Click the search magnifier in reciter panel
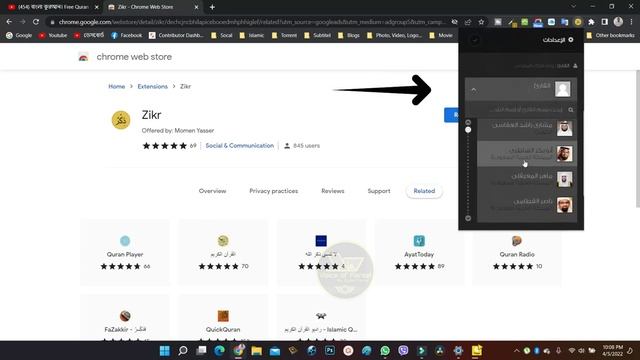This screenshot has width=640, height=360. (x=571, y=110)
